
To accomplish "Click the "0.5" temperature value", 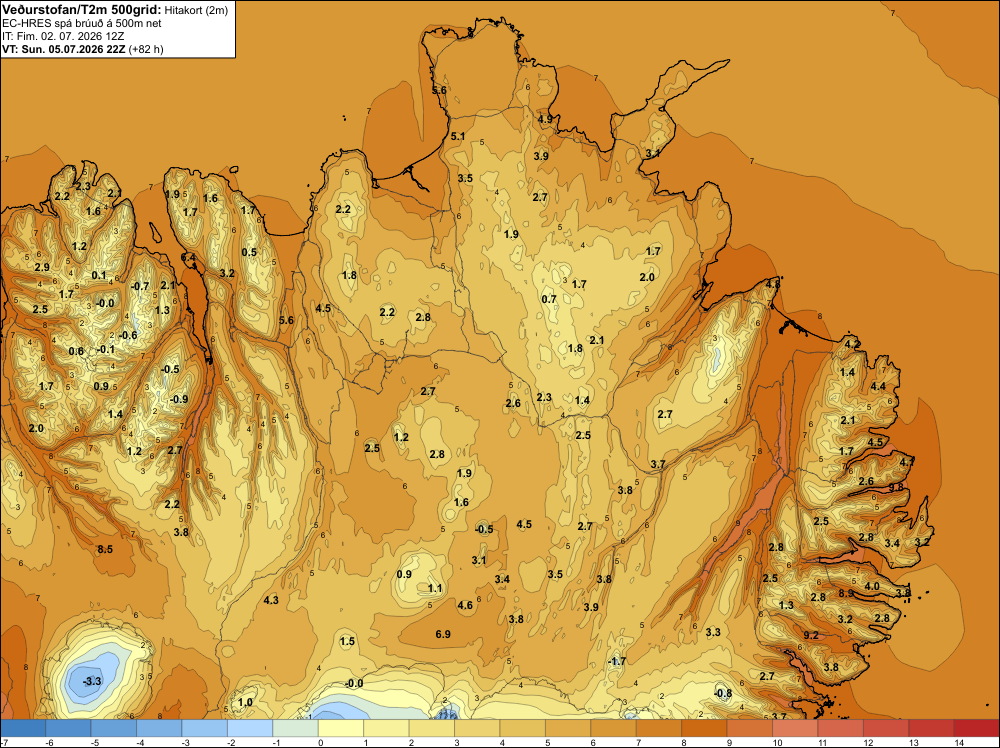I will tap(249, 252).
